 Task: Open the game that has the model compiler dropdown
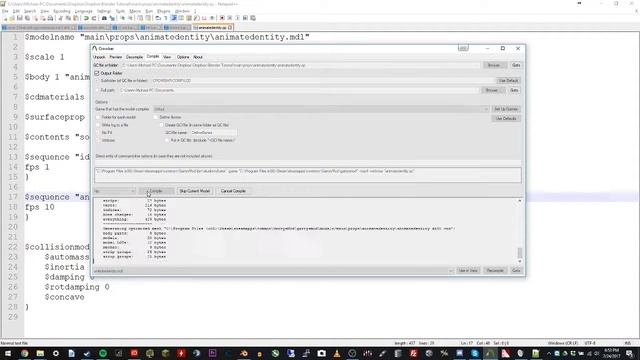coord(321,109)
